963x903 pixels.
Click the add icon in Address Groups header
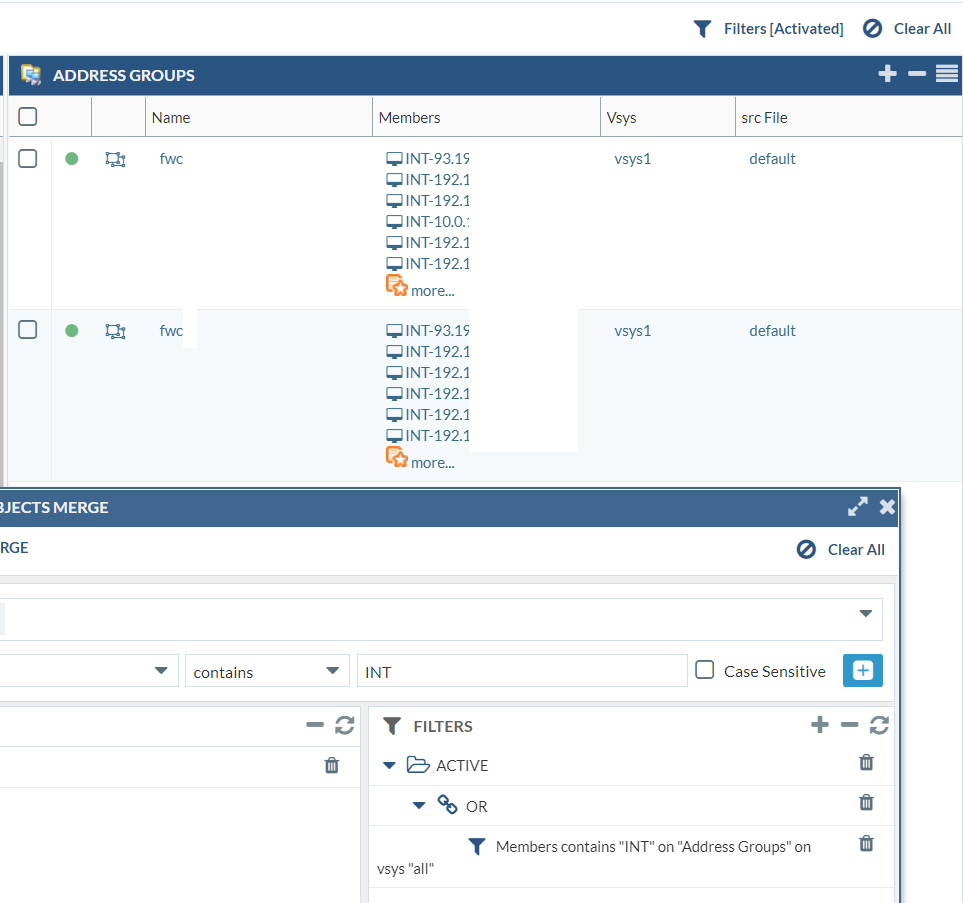(x=887, y=74)
